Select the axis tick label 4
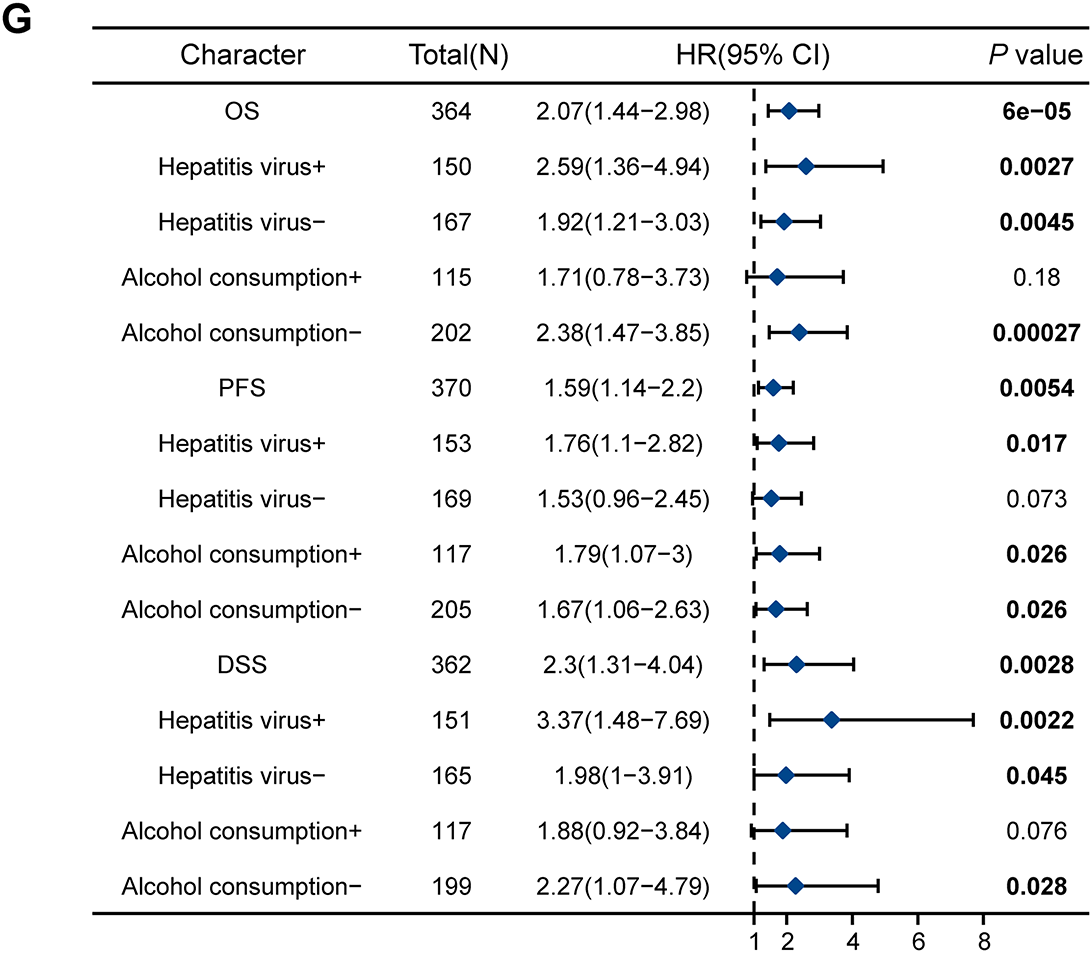 853,939
